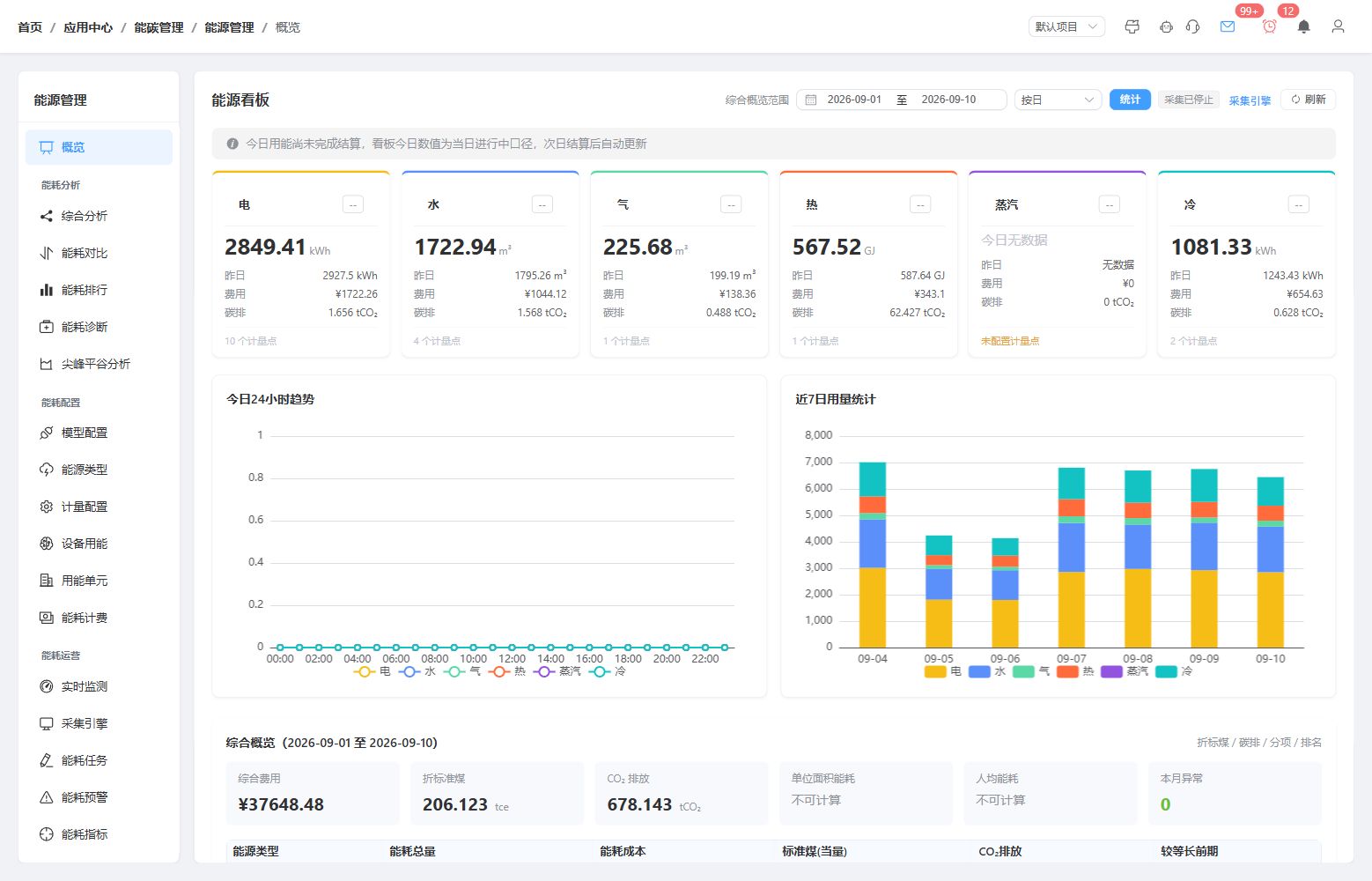Toggle 冷 series in 7-day chart legend
The height and width of the screenshot is (881, 1372).
[1174, 671]
